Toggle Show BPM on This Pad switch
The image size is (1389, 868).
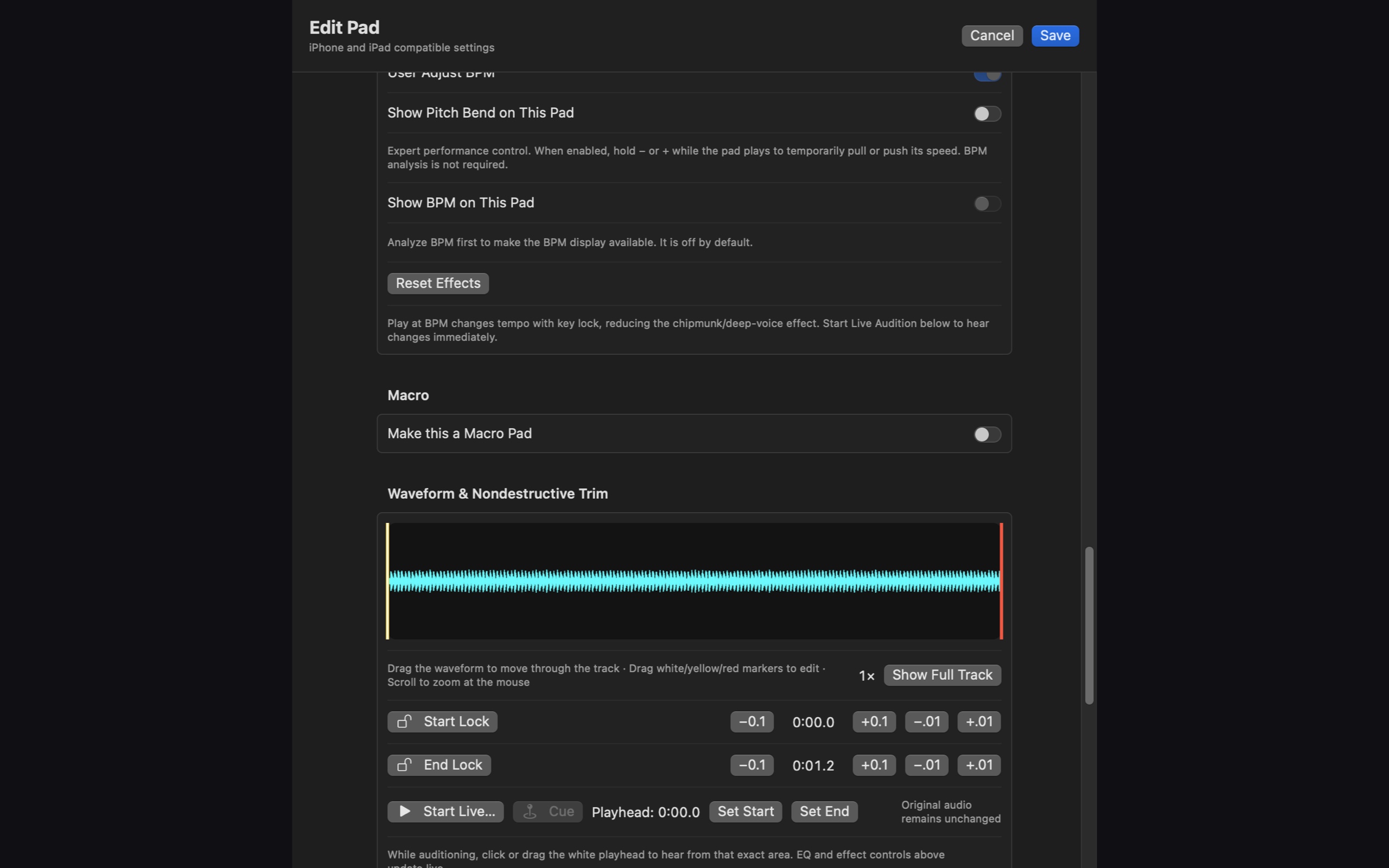coord(987,203)
